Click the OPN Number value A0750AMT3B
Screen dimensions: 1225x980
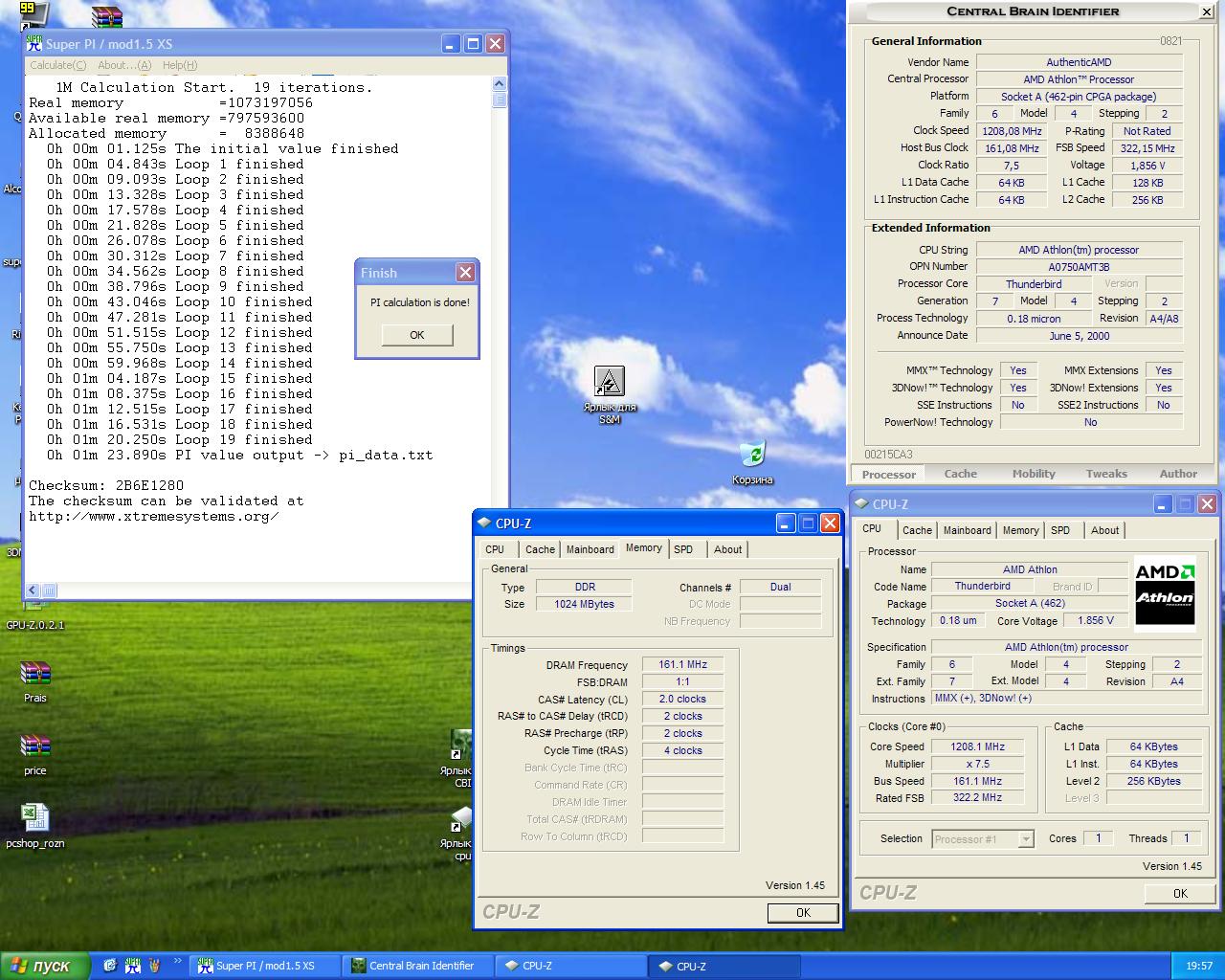click(1079, 267)
